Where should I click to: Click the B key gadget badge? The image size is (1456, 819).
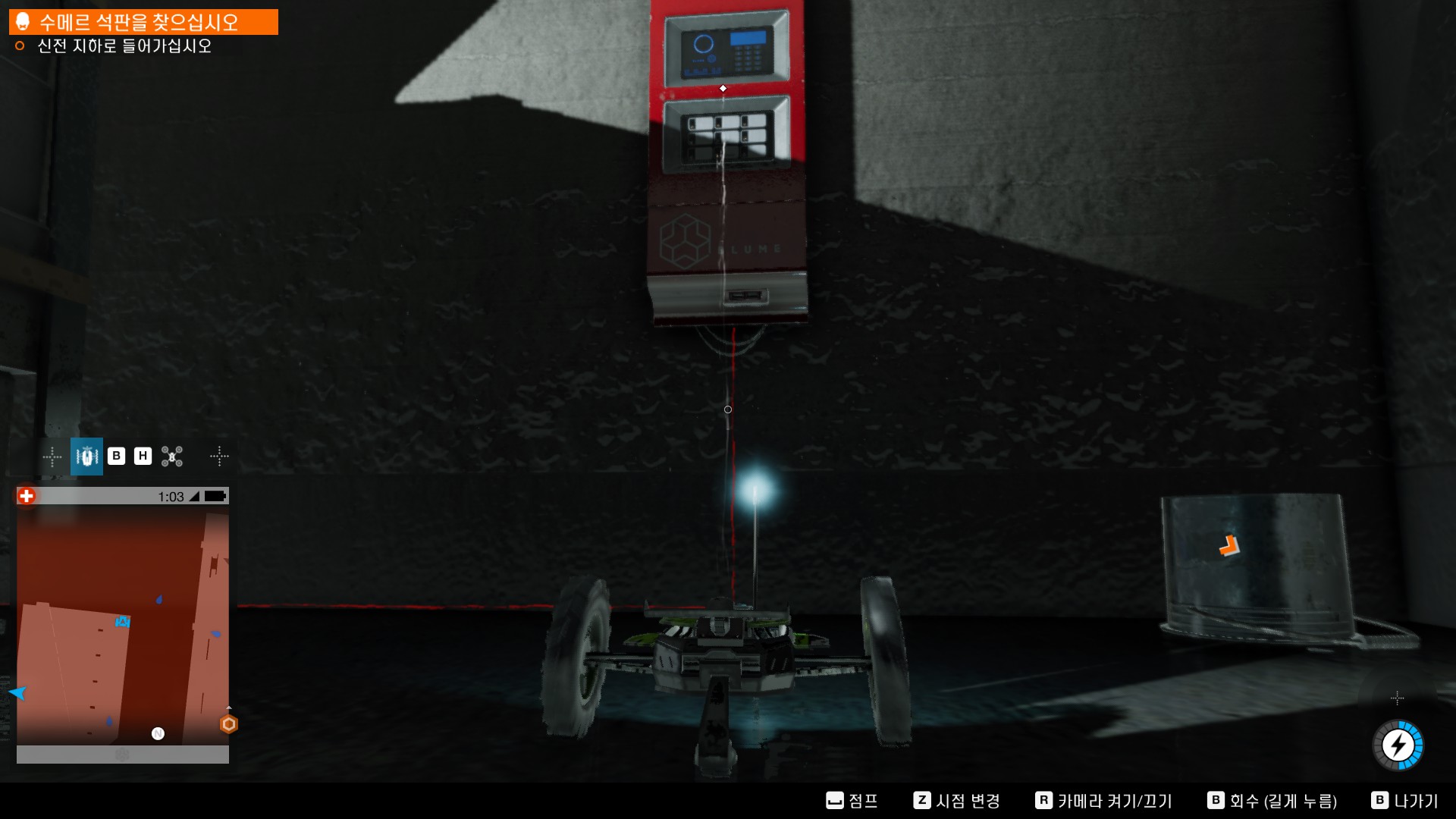point(116,456)
